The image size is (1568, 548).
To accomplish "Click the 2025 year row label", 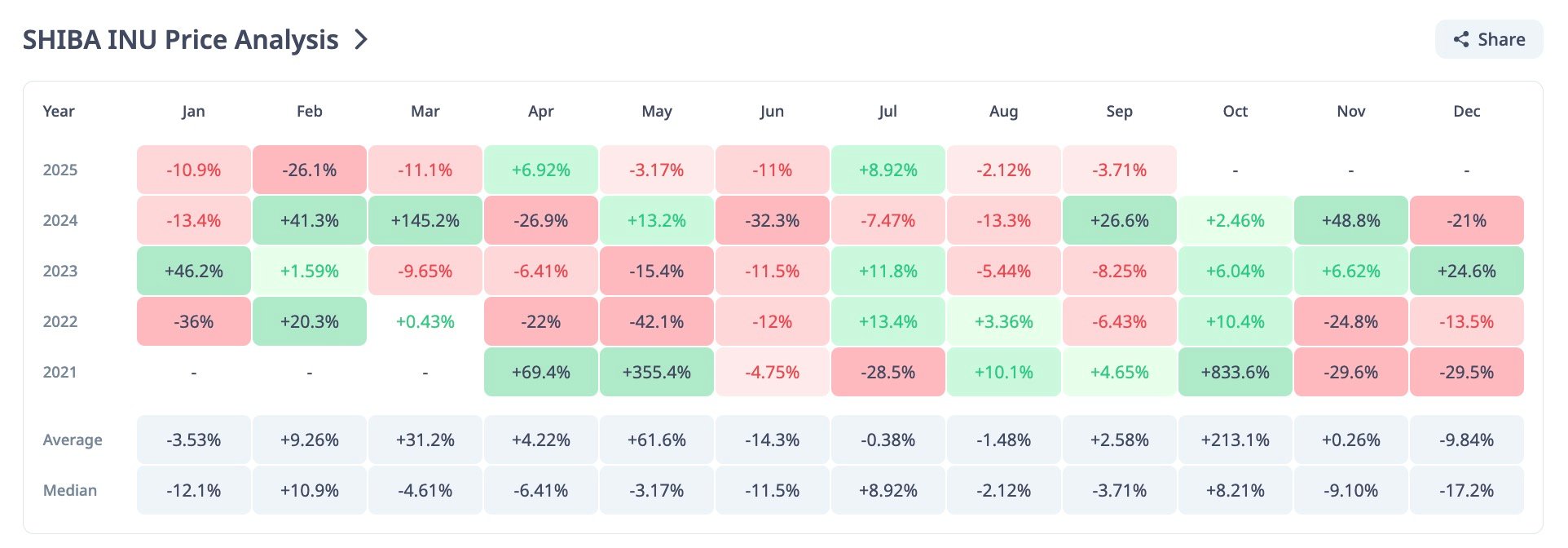I will pyautogui.click(x=60, y=170).
